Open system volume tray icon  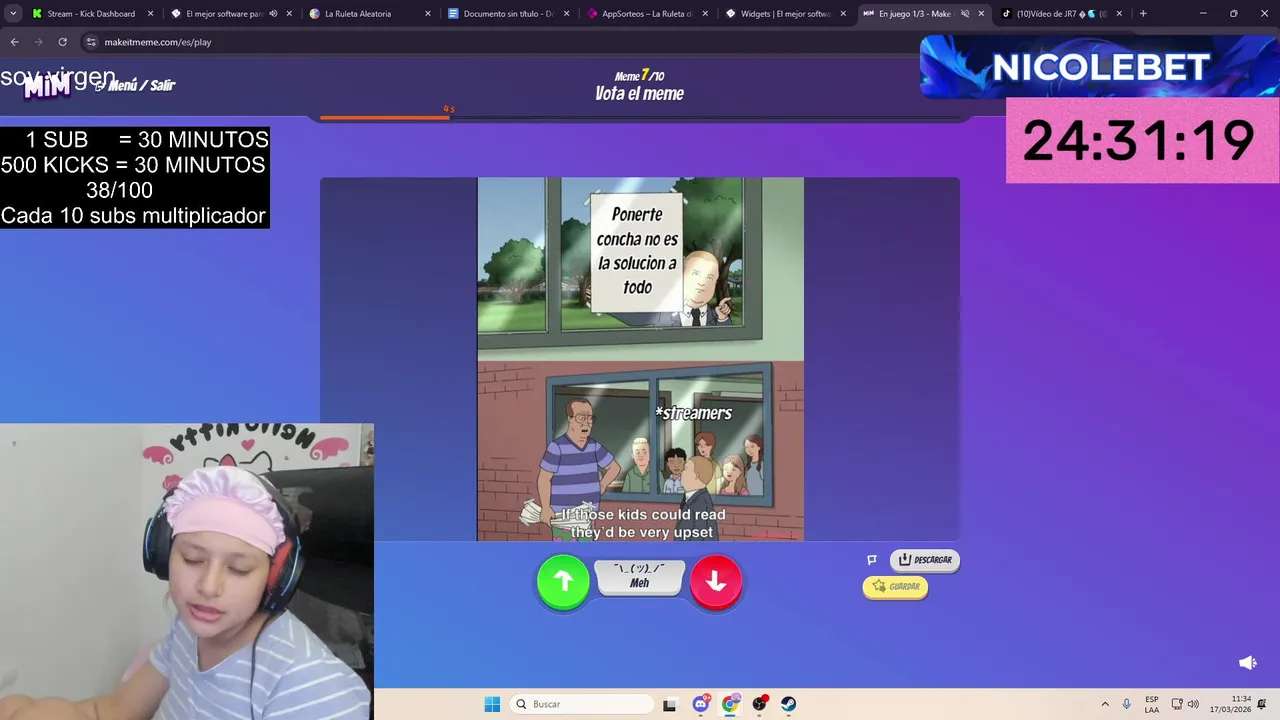(x=1193, y=704)
